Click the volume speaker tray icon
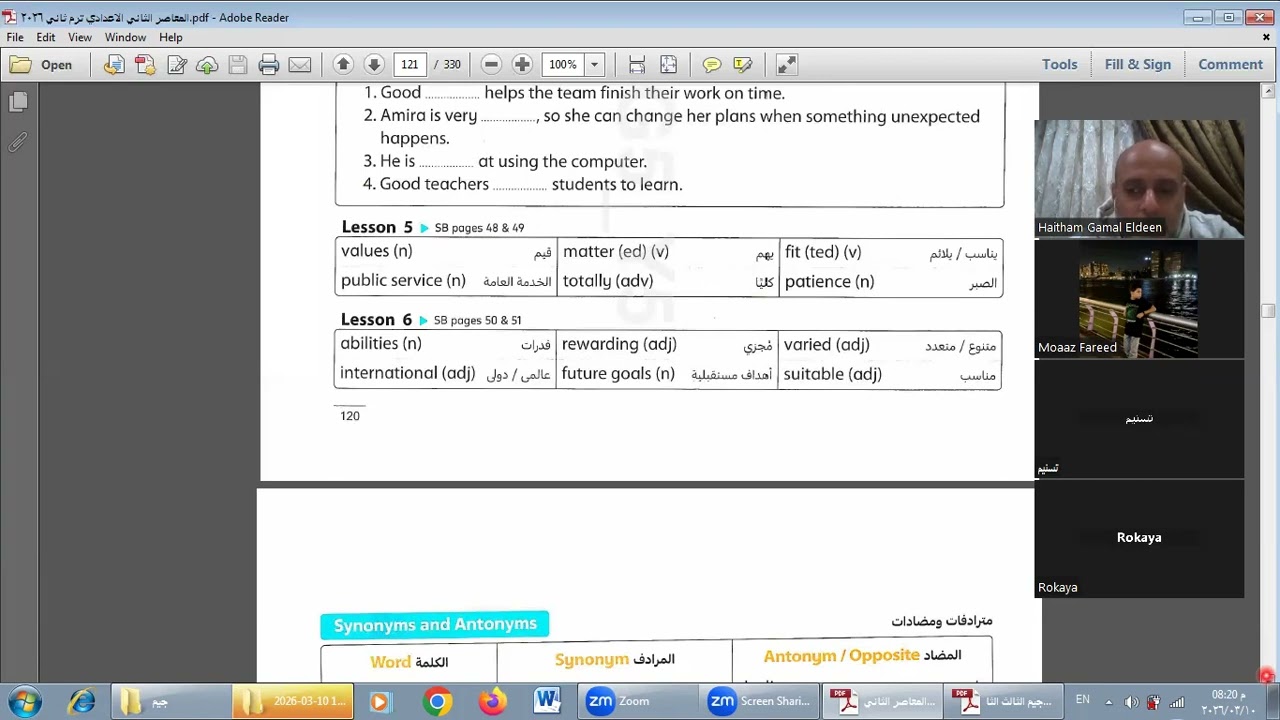Image resolution: width=1280 pixels, height=720 pixels. (1131, 702)
